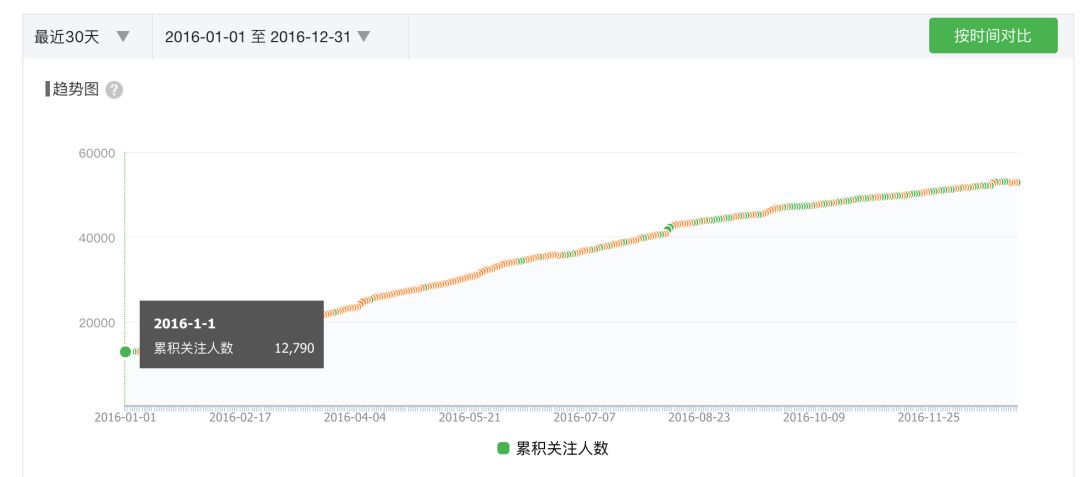Click the 12,790 value in tooltip

294,348
